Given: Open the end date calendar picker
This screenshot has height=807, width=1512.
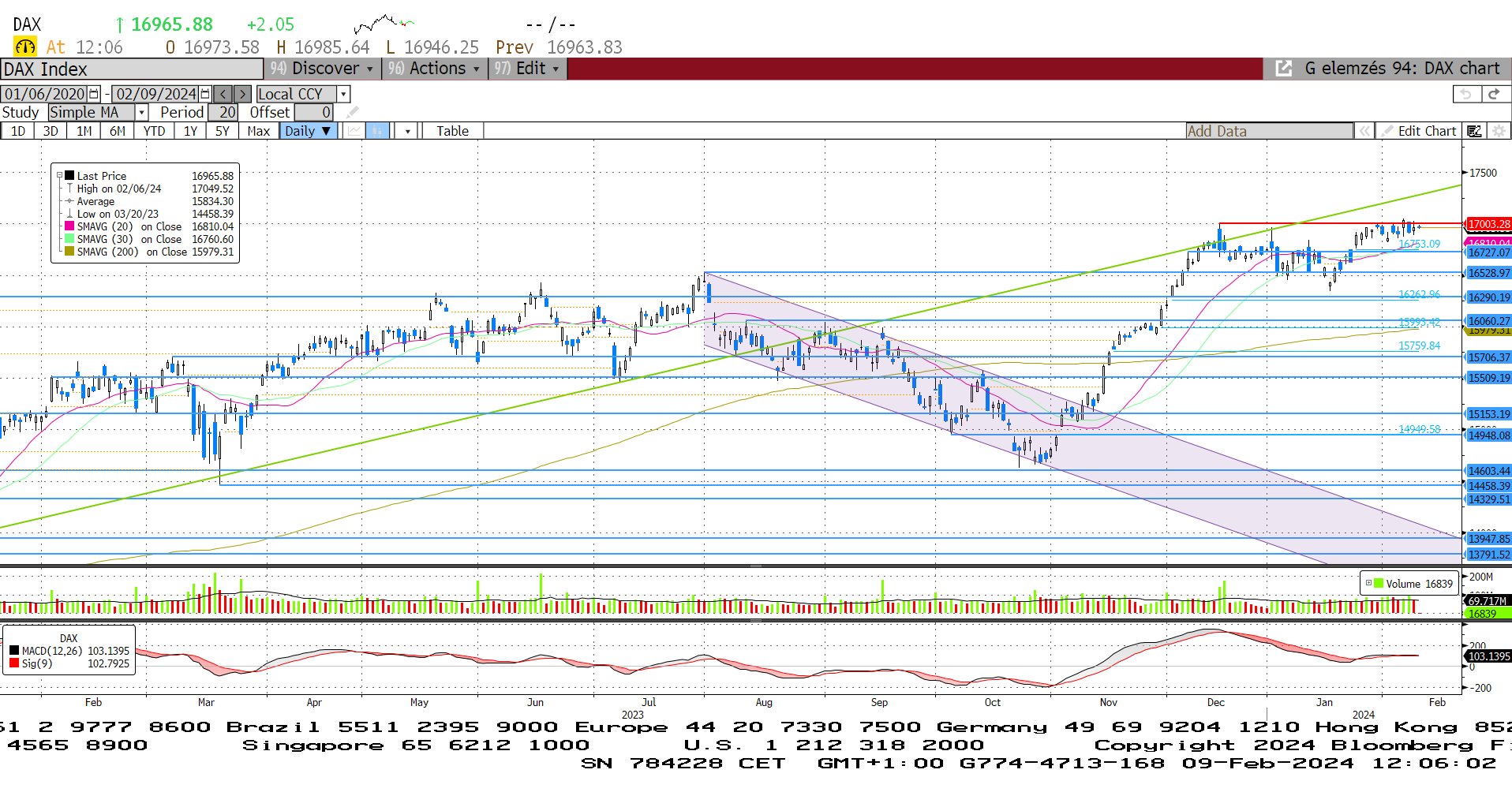Looking at the screenshot, I should pyautogui.click(x=205, y=94).
